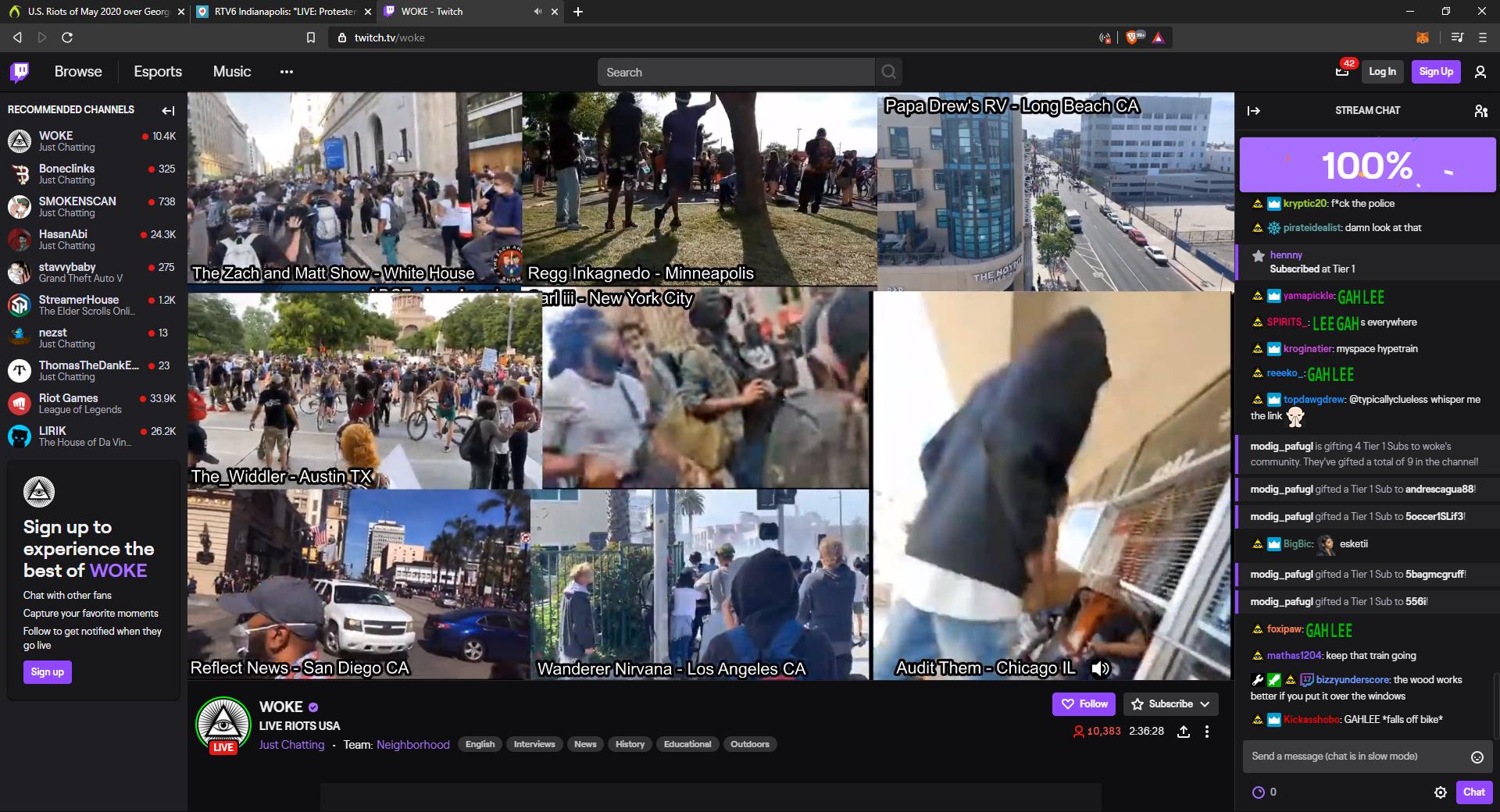Screen dimensions: 1500x812
Task: Open notifications inbox with 42 badge
Action: point(1342,72)
